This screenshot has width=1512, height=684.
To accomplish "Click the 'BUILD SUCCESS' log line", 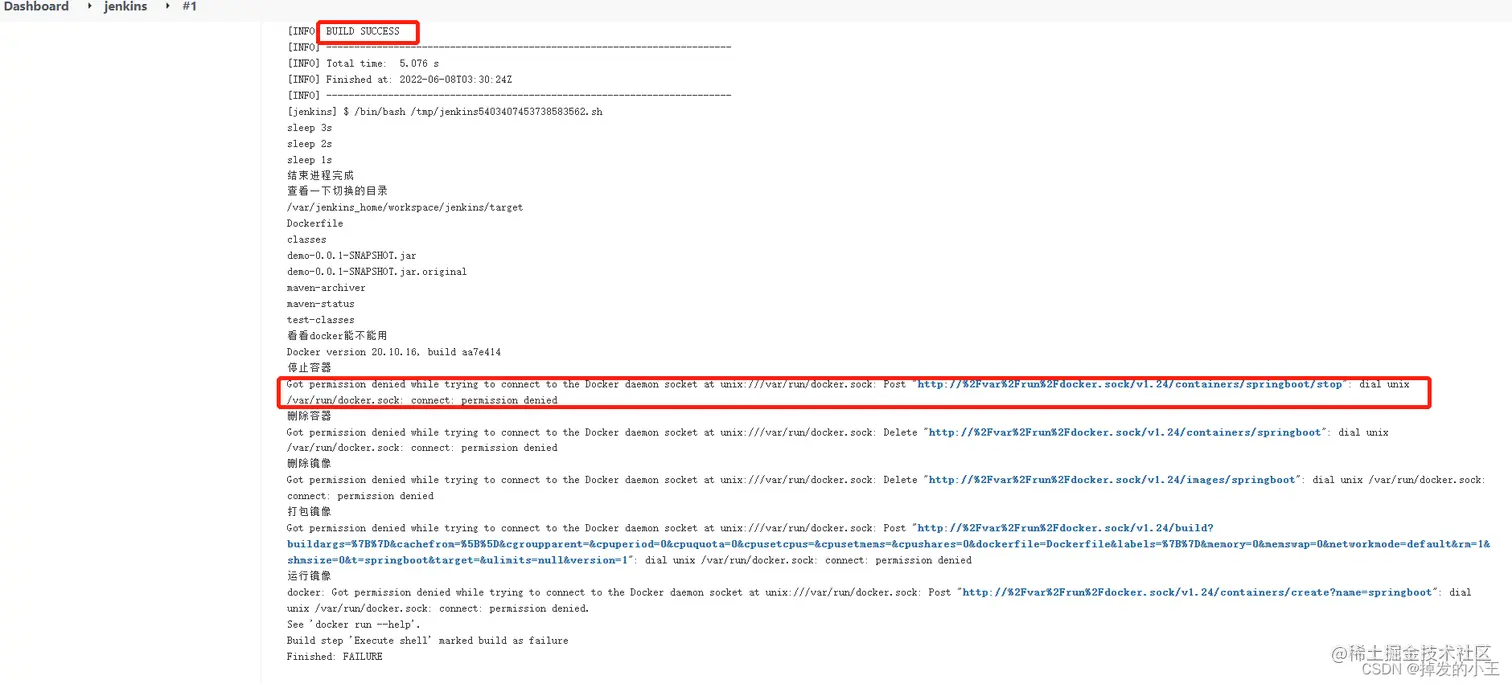I will click(362, 31).
